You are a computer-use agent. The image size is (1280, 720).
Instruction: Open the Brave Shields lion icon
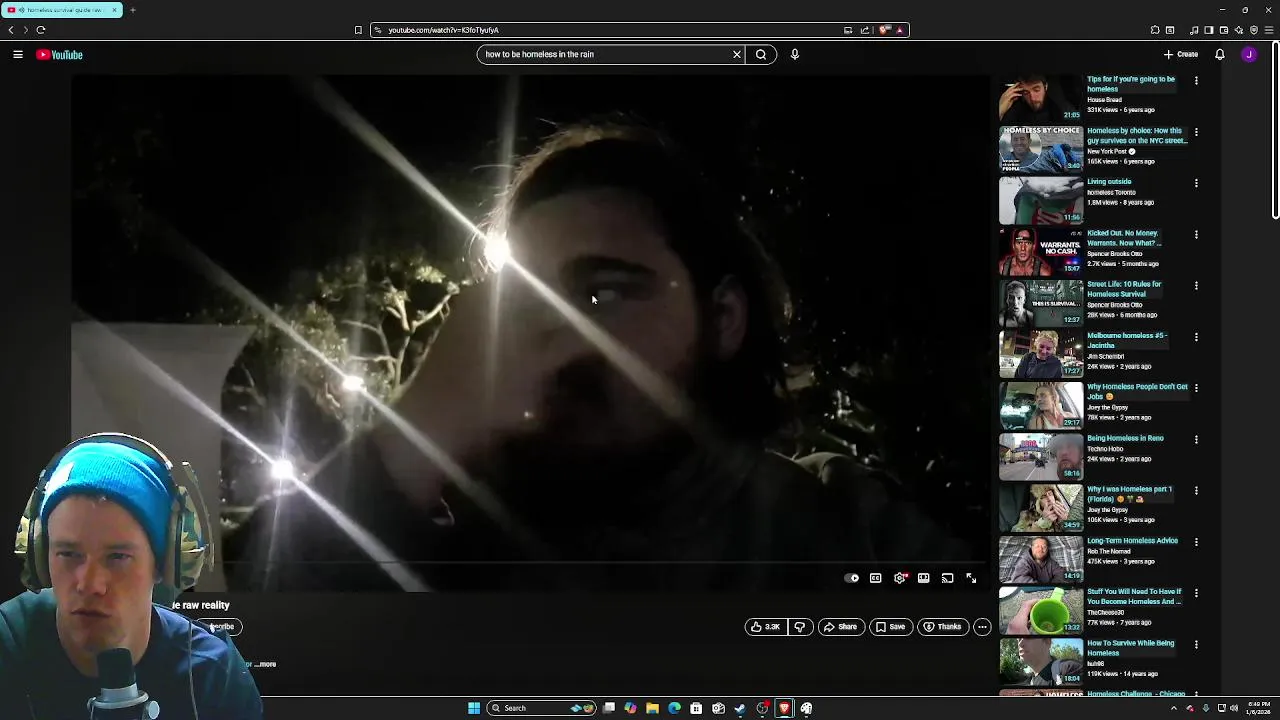pyautogui.click(x=884, y=30)
